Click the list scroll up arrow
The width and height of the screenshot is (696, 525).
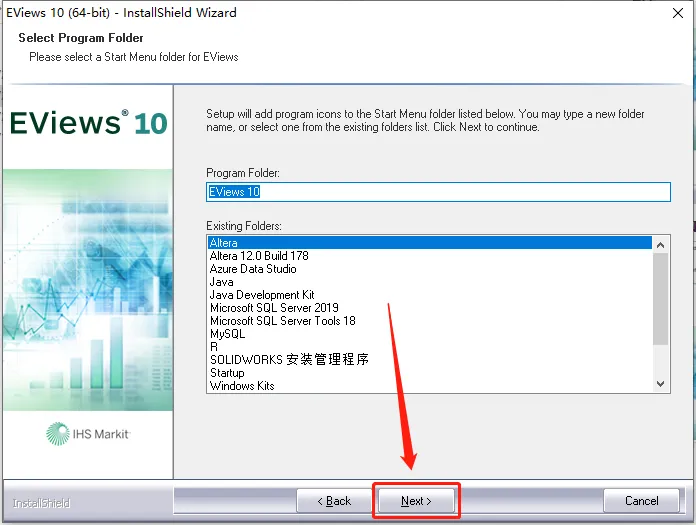tap(660, 245)
